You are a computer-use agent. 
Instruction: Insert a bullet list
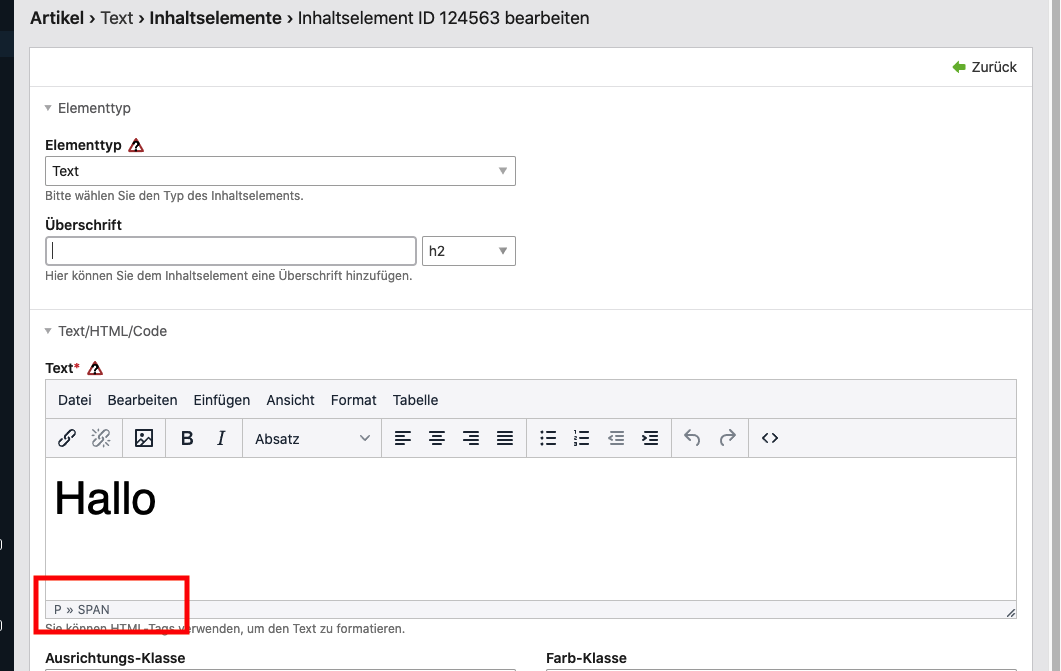tap(548, 438)
